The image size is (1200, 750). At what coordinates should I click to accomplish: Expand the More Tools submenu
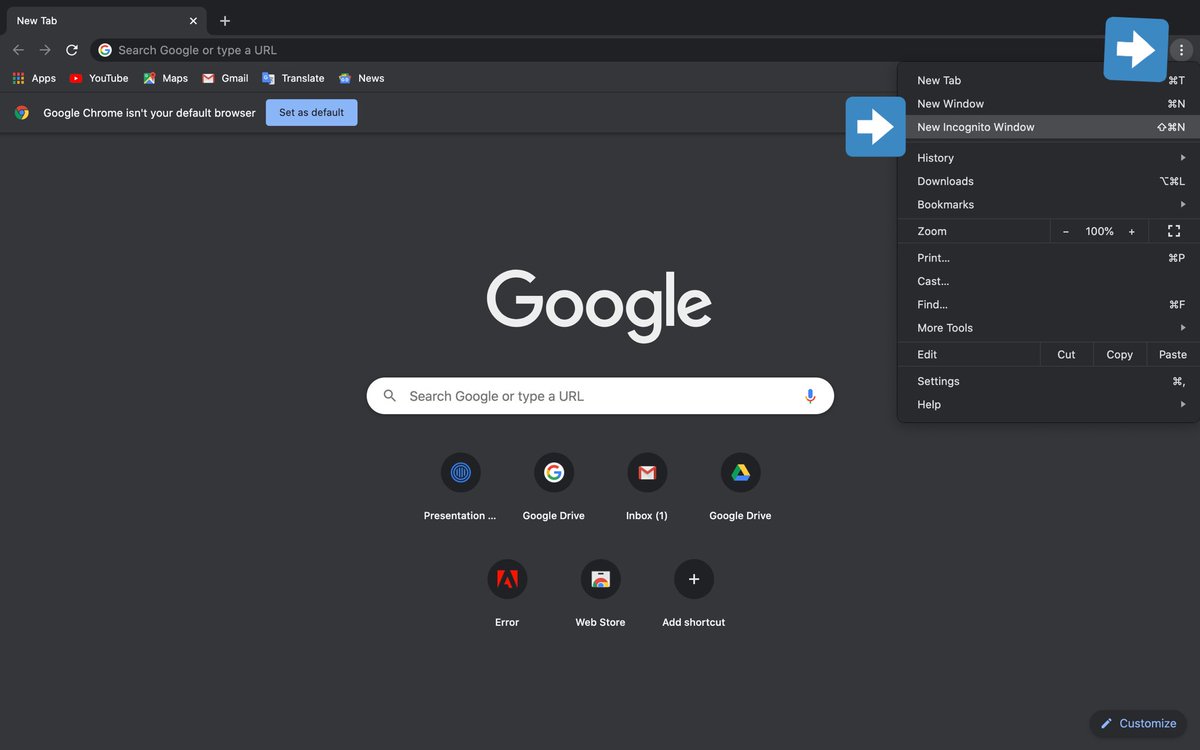1048,328
